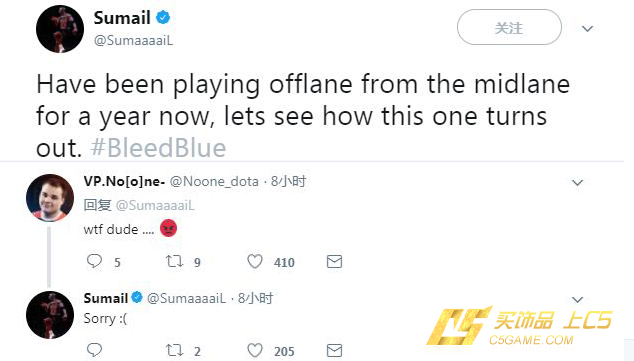Open the @Noone_dota profile handle
The image size is (634, 361).
pos(214,182)
